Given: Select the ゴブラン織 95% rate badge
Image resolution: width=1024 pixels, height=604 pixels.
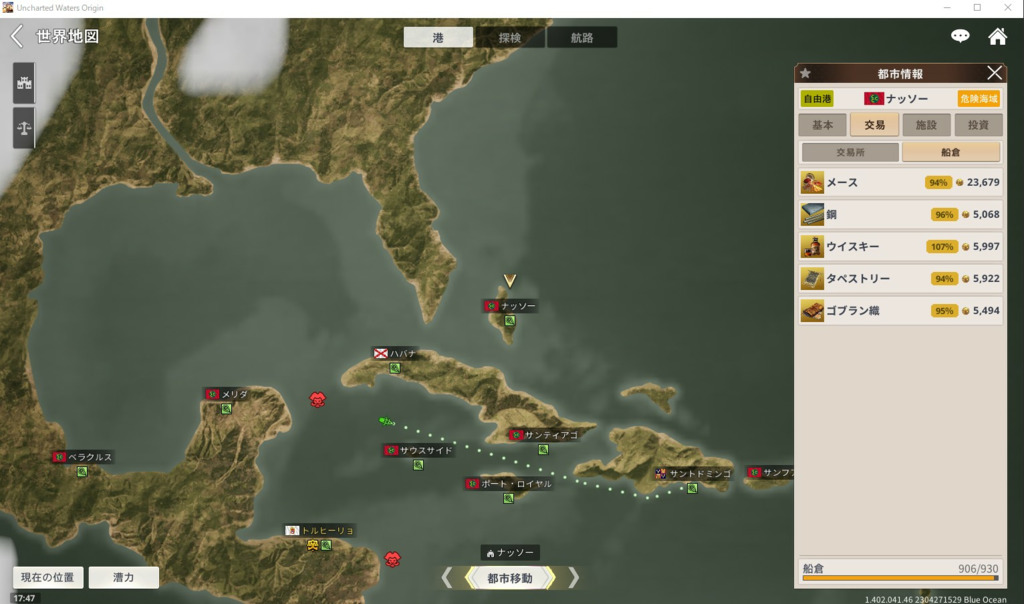Looking at the screenshot, I should click(x=944, y=311).
